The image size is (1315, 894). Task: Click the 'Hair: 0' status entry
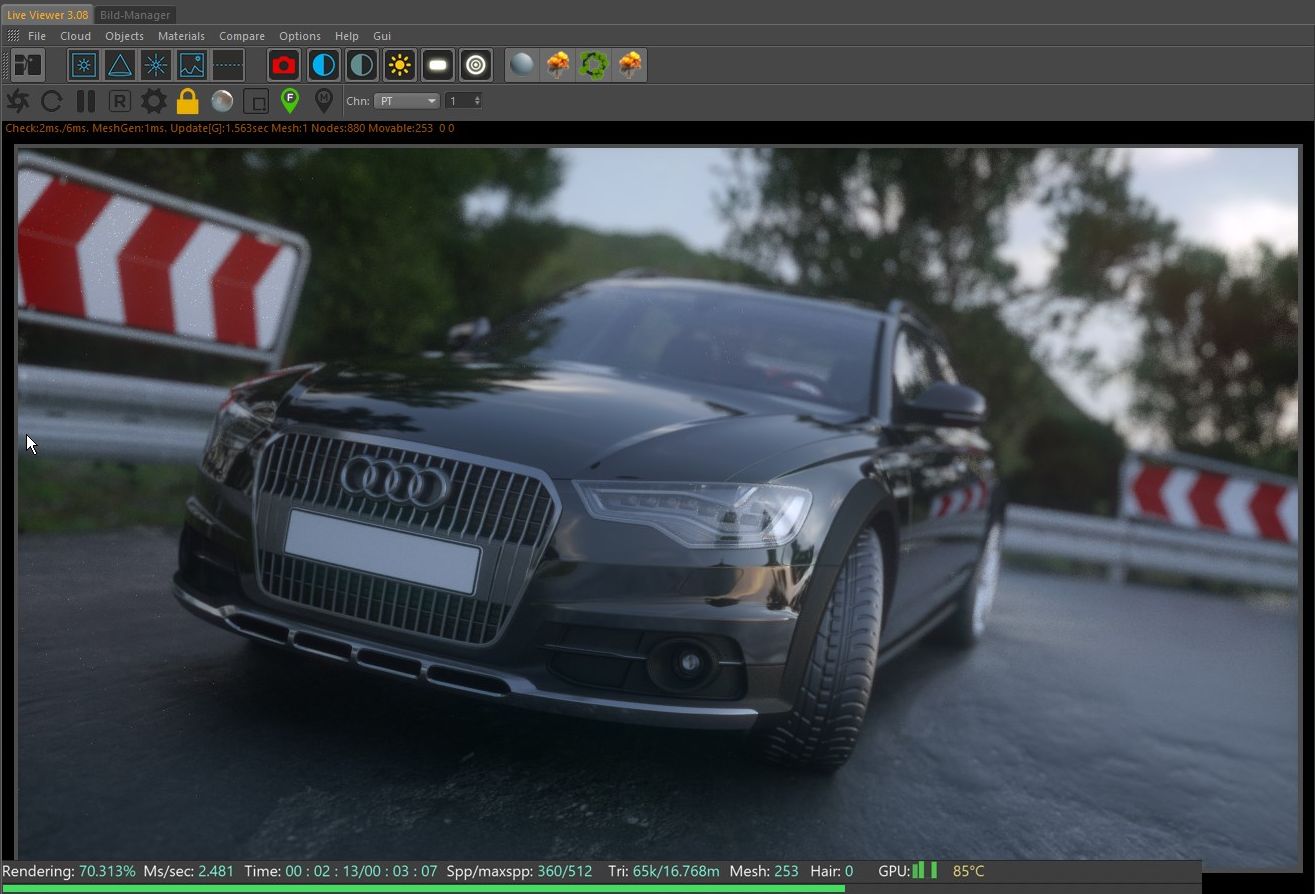tap(832, 871)
